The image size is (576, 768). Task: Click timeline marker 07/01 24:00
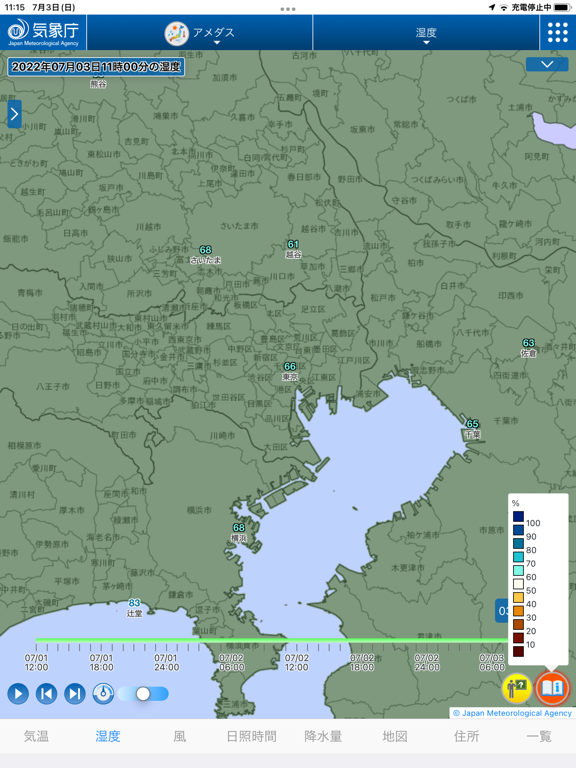click(x=167, y=662)
